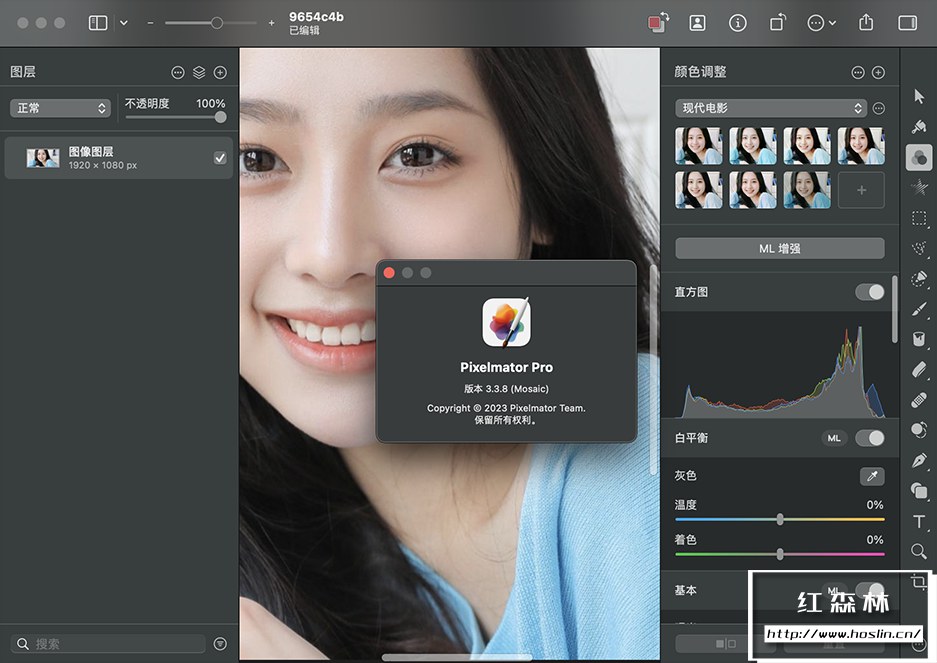Click the ML 增强 button
Screen dimensions: 937x663
[780, 248]
